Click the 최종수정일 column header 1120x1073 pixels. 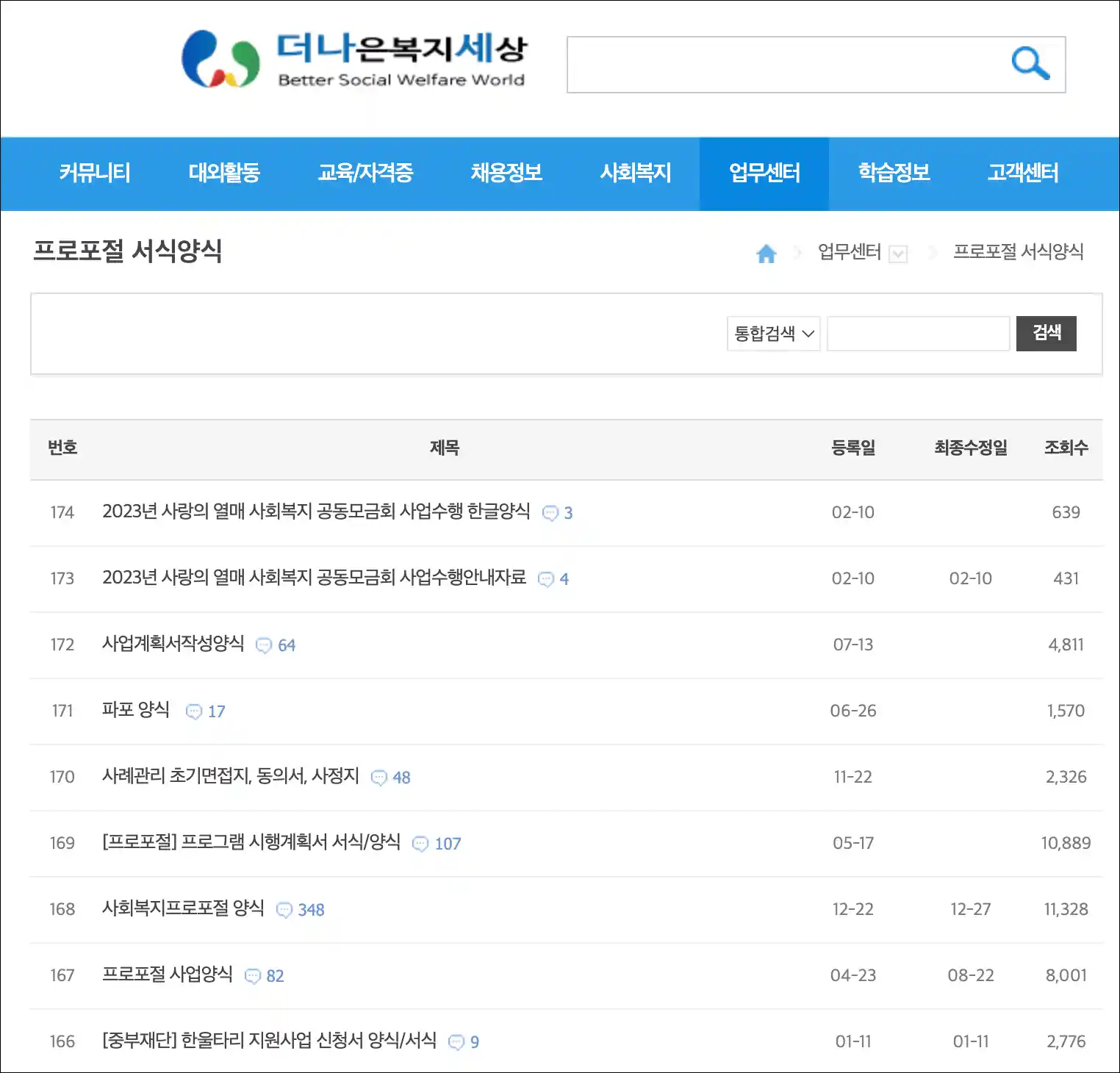click(x=971, y=448)
